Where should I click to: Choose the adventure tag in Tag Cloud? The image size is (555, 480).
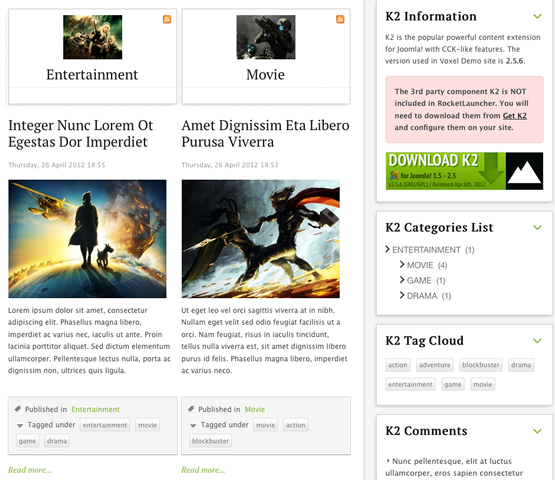(435, 365)
